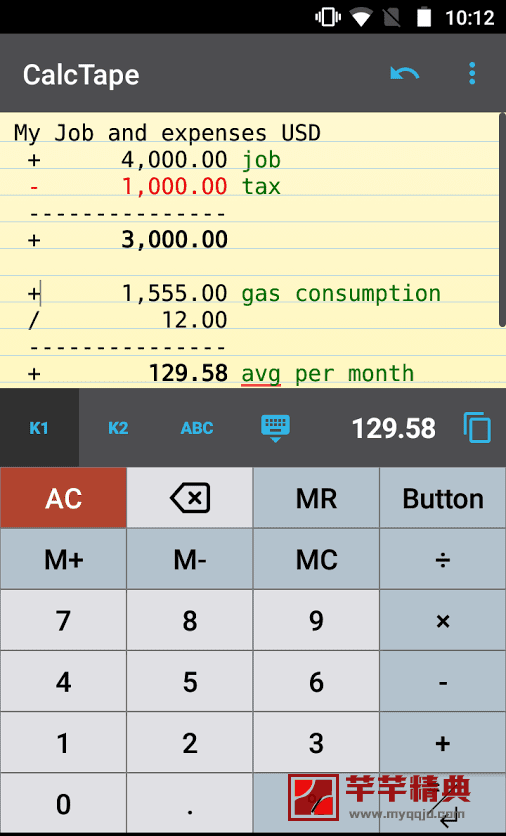Tap digit 4 on the keypad

(x=63, y=682)
